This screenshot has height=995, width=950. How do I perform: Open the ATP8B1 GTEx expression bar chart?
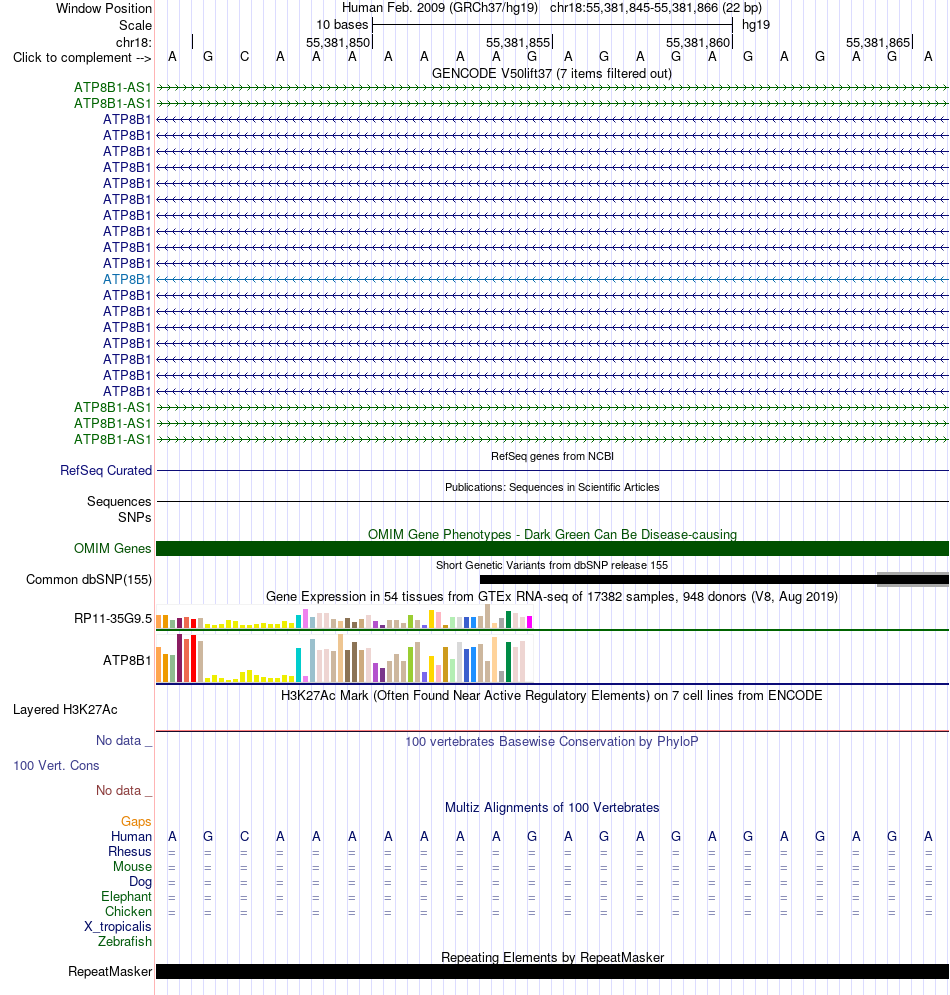(345, 658)
